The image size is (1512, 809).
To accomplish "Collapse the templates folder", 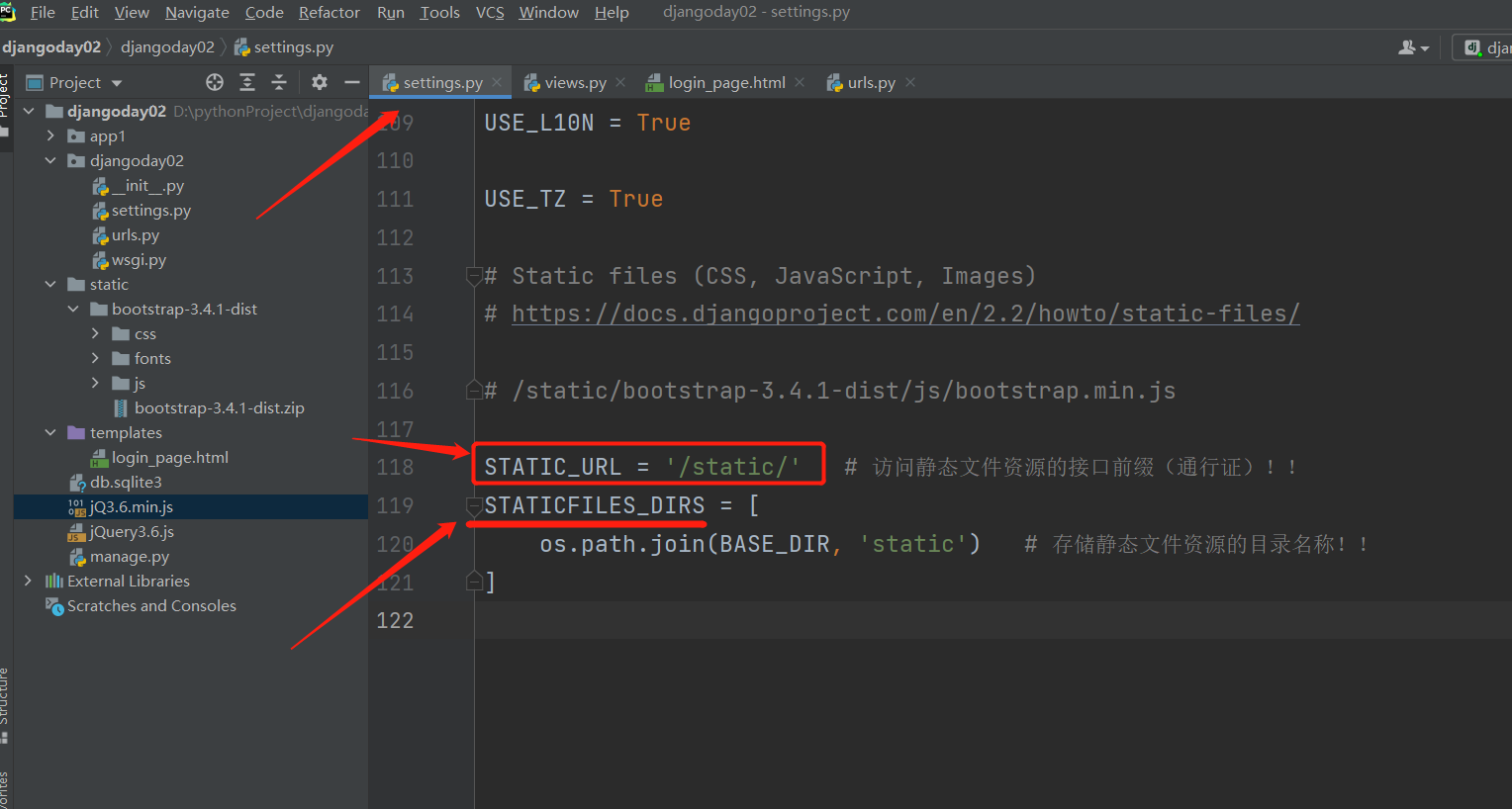I will [x=50, y=433].
